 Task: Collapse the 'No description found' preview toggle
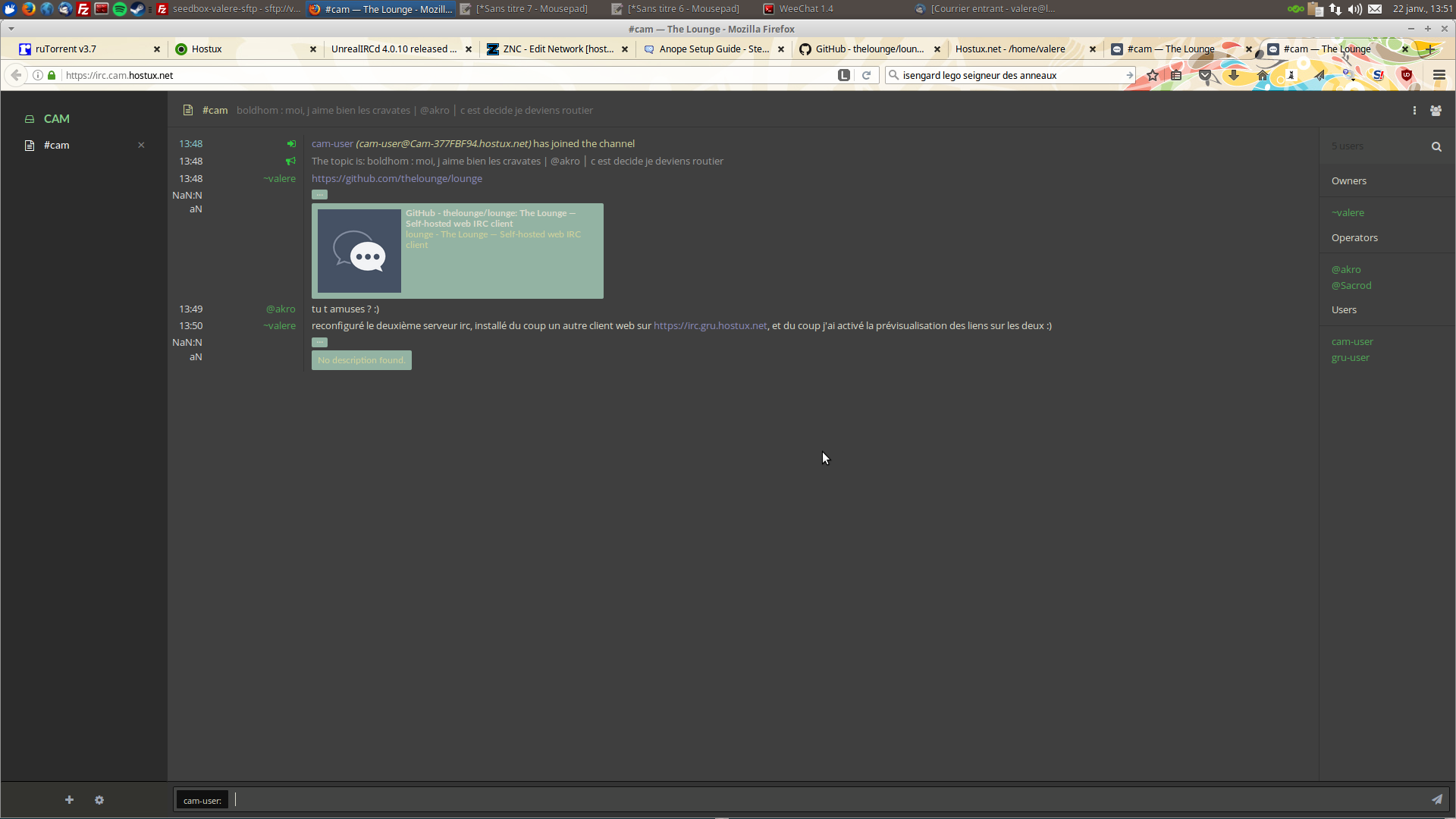point(319,342)
